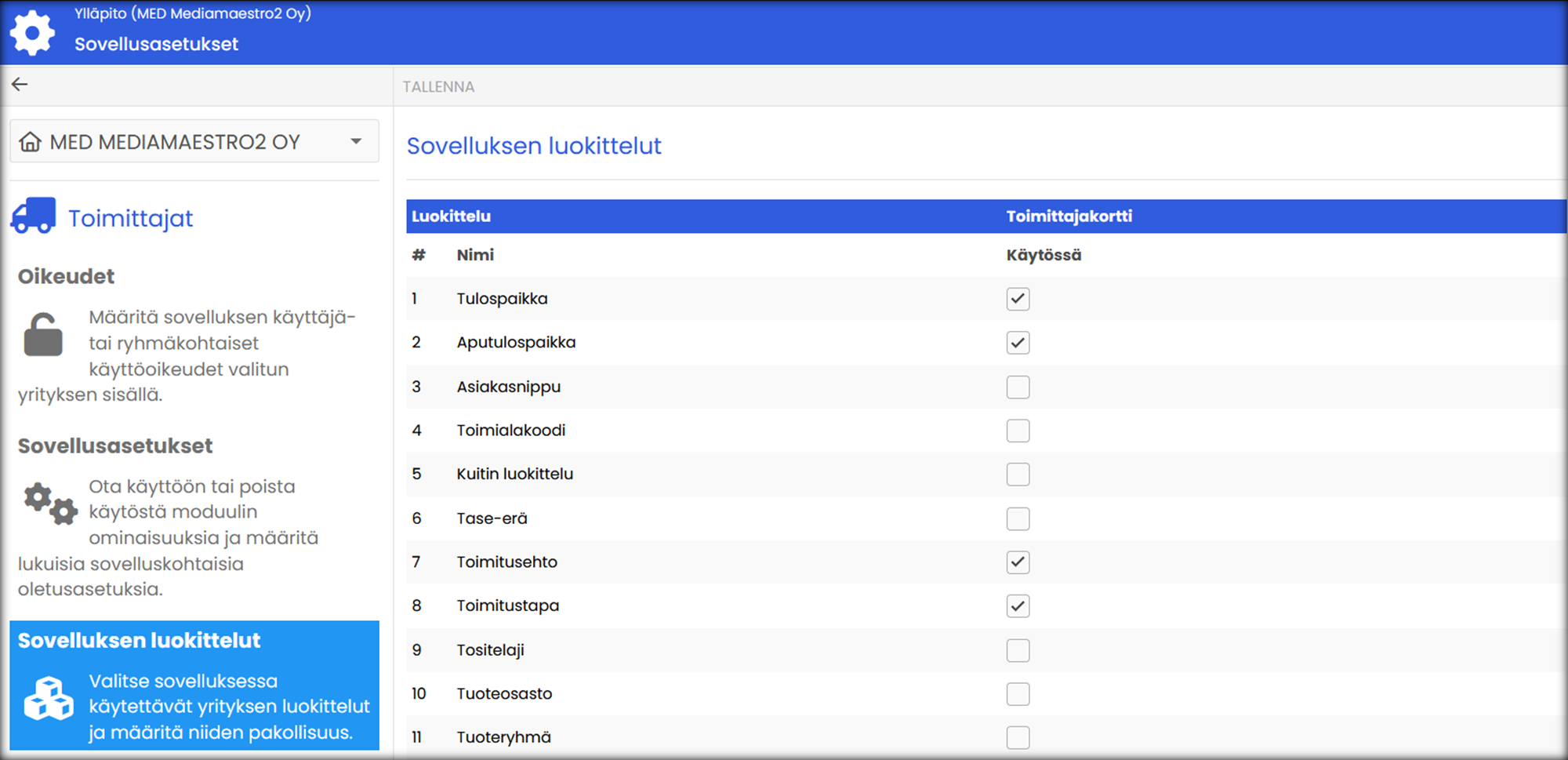Click the cubes icon in Sovelluksen luokittelut
This screenshot has height=760, width=1568.
(49, 698)
